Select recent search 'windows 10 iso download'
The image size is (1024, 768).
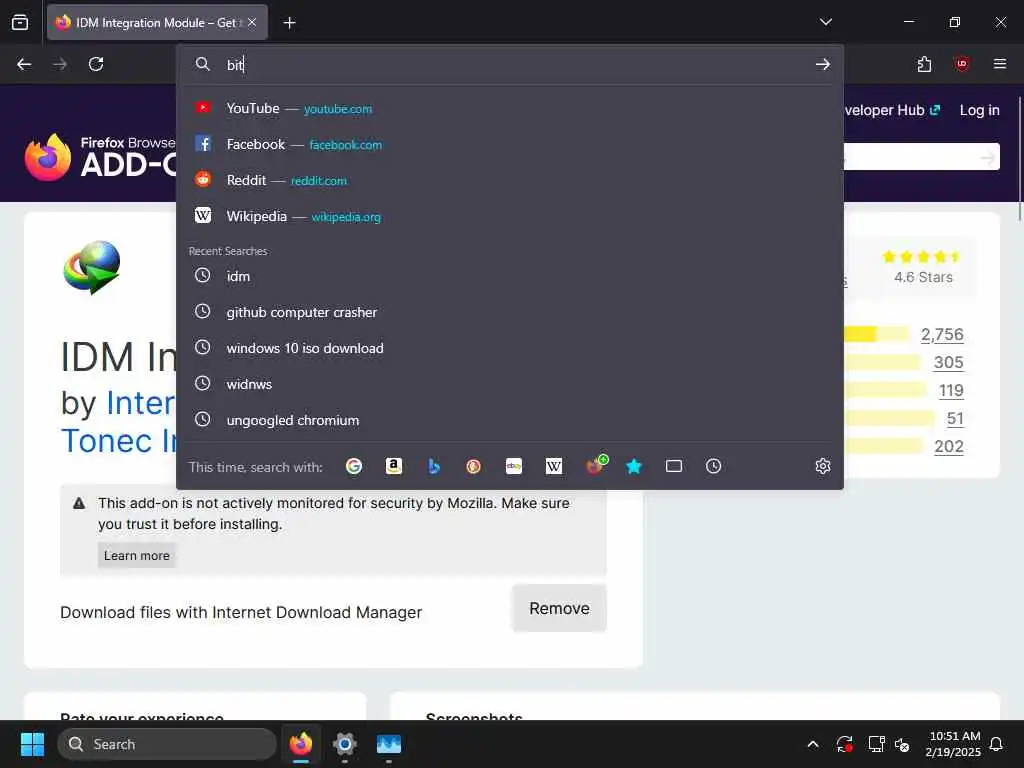click(509, 348)
